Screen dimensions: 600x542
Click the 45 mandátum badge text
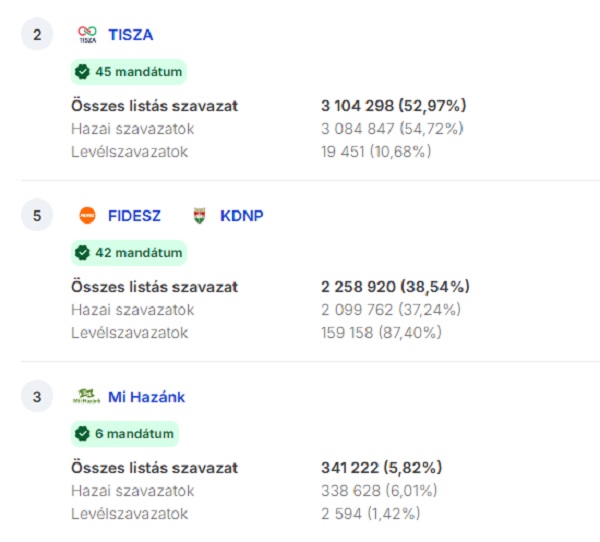click(137, 72)
